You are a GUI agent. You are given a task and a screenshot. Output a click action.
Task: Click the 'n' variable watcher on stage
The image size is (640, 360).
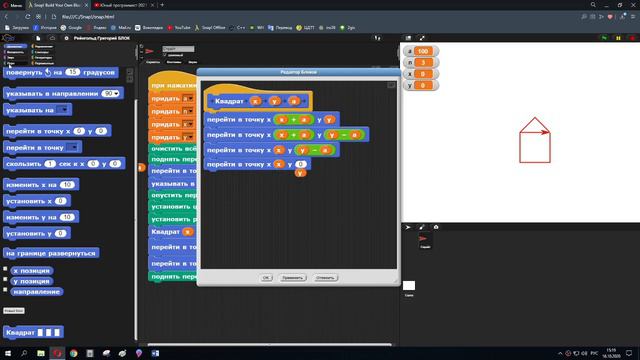pos(421,62)
